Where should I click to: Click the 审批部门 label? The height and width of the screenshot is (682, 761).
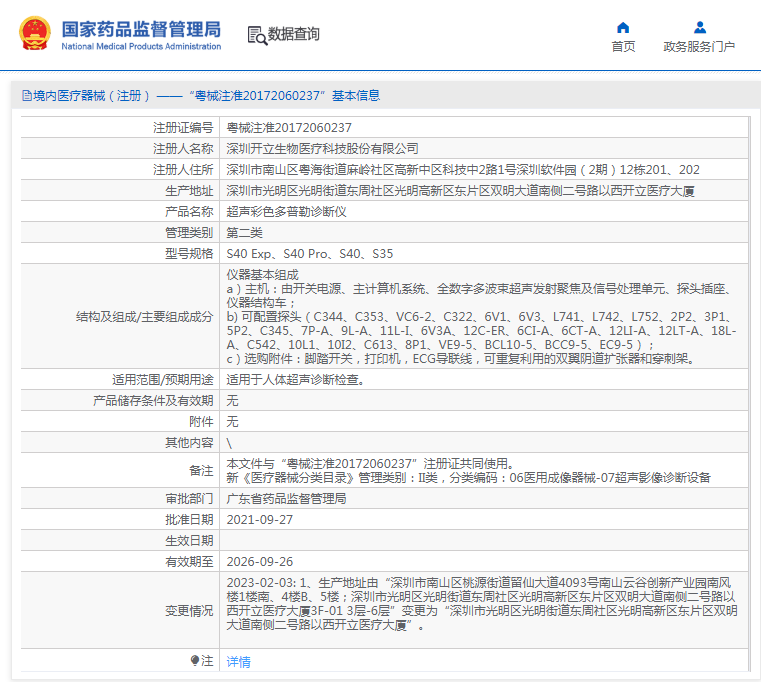(x=189, y=499)
